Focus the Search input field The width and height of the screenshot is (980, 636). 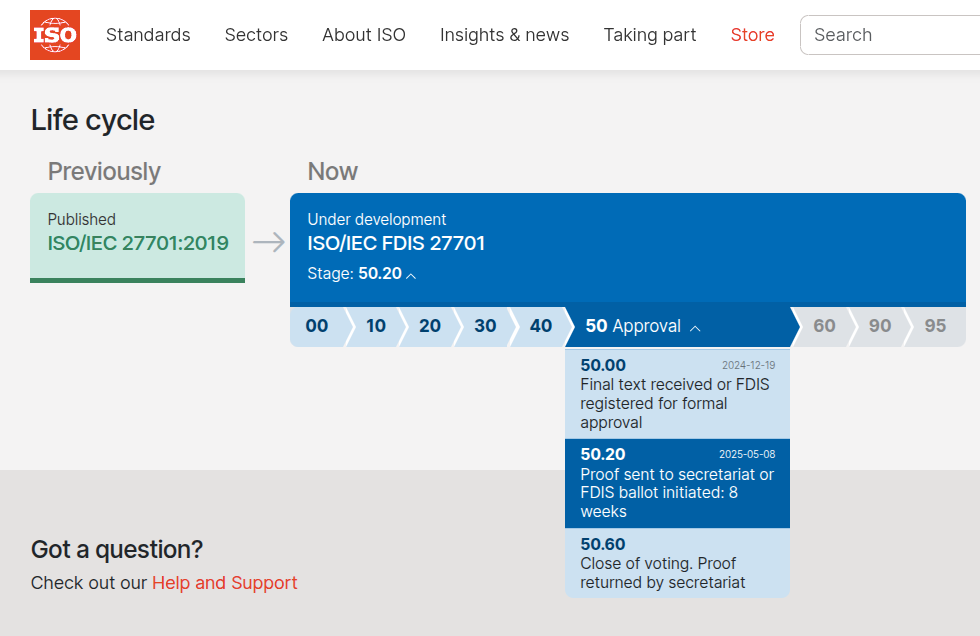[890, 35]
